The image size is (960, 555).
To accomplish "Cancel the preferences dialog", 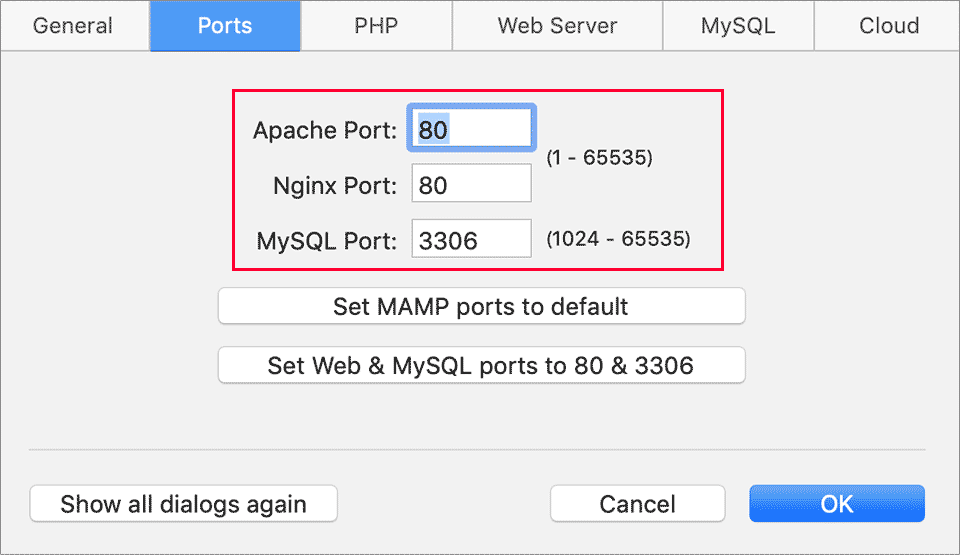I will [x=637, y=504].
